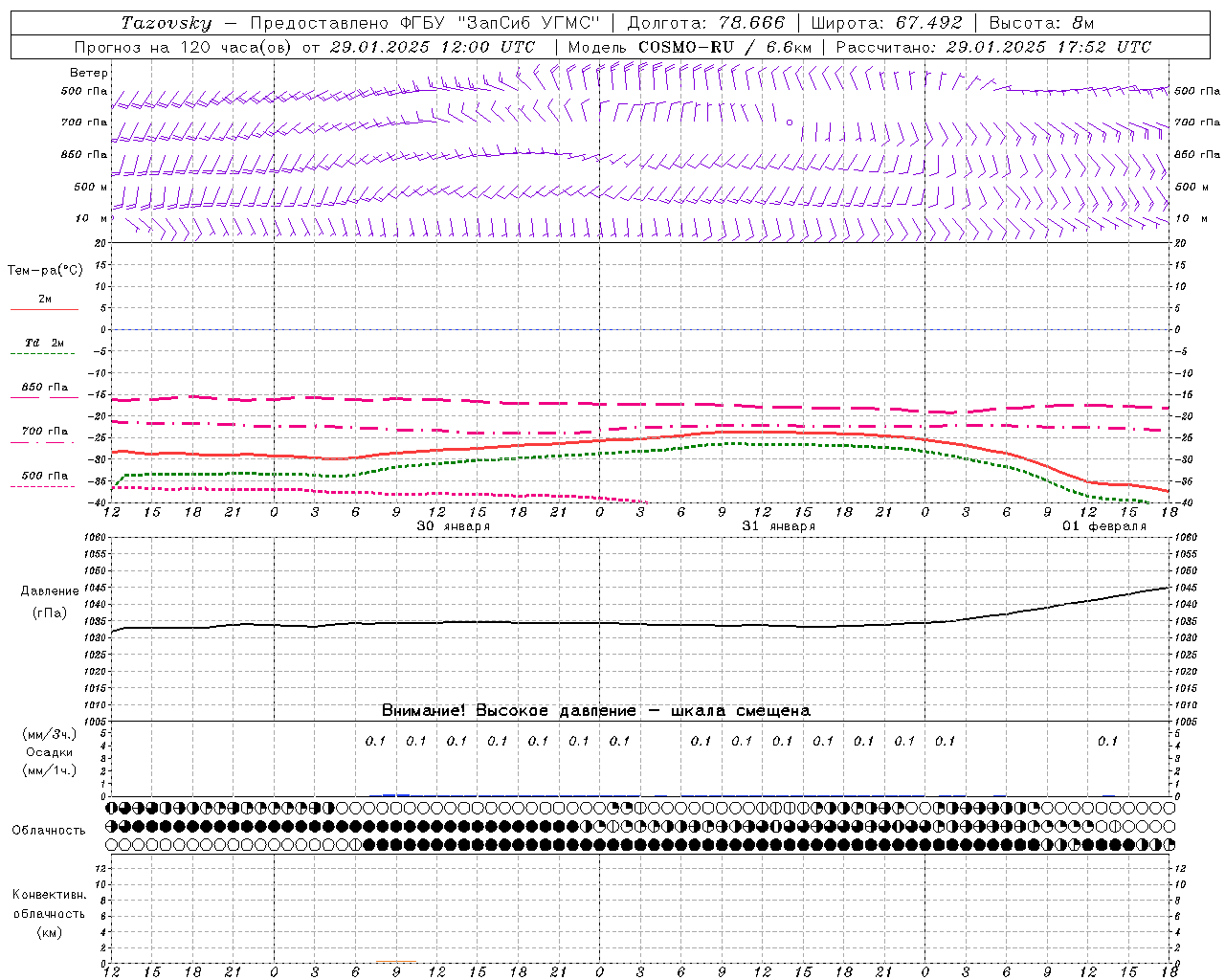This screenshot has height=980, width=1225.
Task: Click the '(мм/1ч.)' hourly precipitation unit label
Action: [49, 770]
